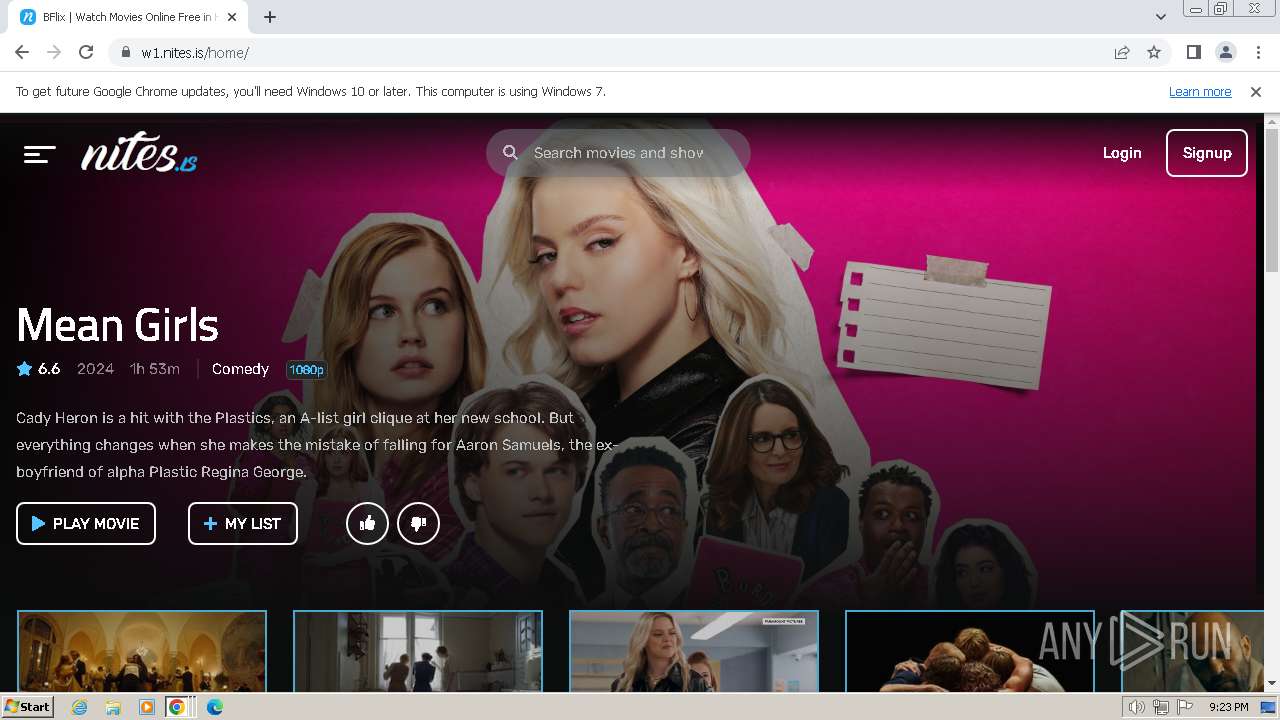View site security lock info
Screen dimensions: 1280x720
point(125,53)
